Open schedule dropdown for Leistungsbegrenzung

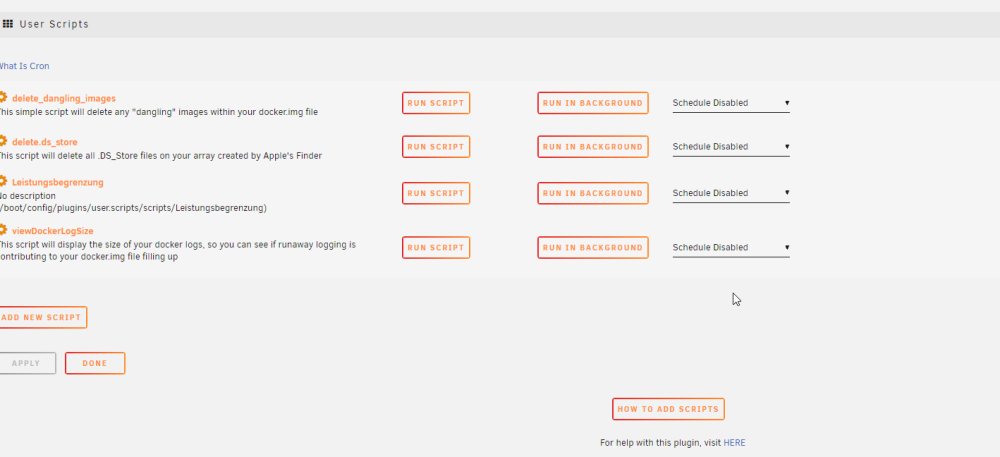(x=731, y=193)
